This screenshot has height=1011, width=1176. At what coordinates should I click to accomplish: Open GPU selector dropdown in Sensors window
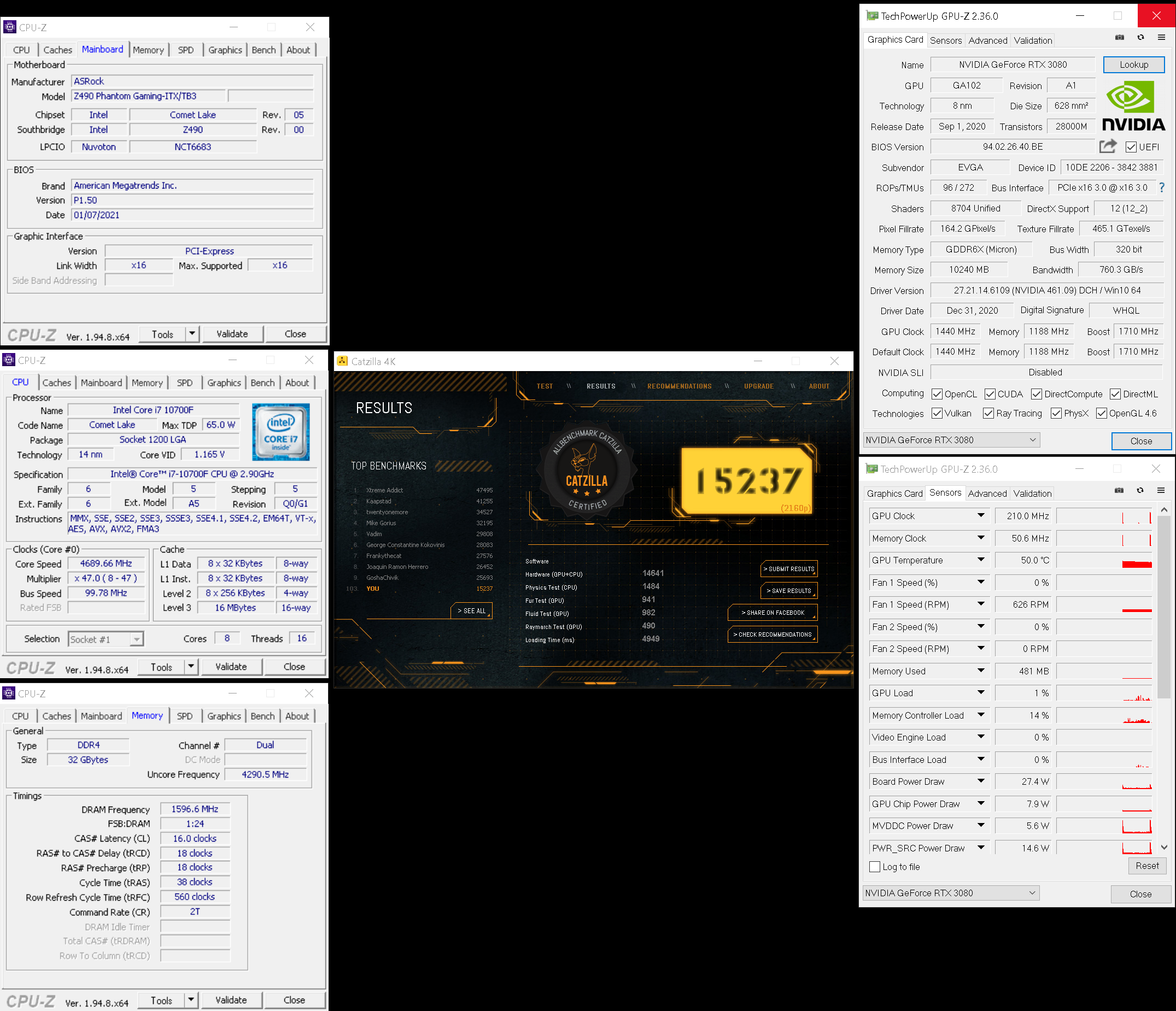[x=951, y=892]
